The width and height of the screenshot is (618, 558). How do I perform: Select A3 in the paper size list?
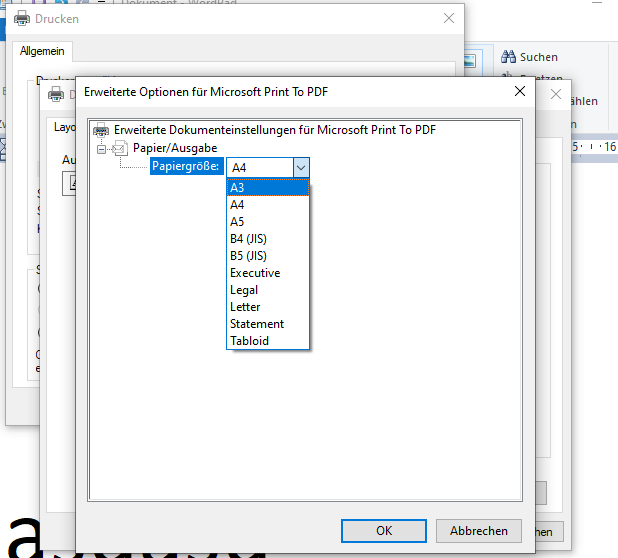[268, 188]
